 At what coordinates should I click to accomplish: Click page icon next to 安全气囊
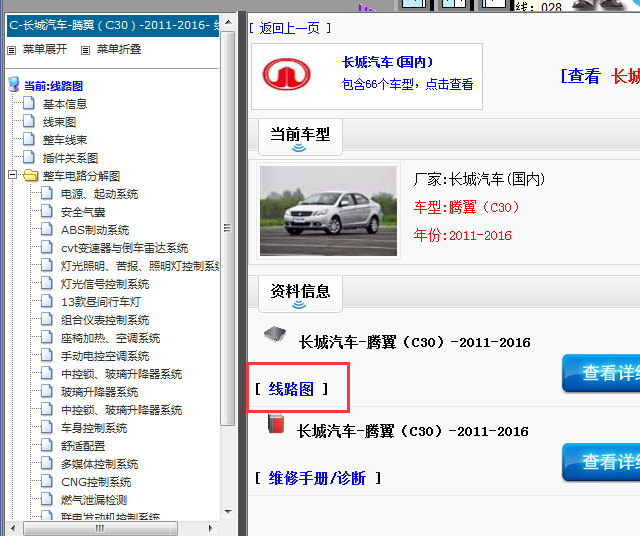pyautogui.click(x=47, y=211)
